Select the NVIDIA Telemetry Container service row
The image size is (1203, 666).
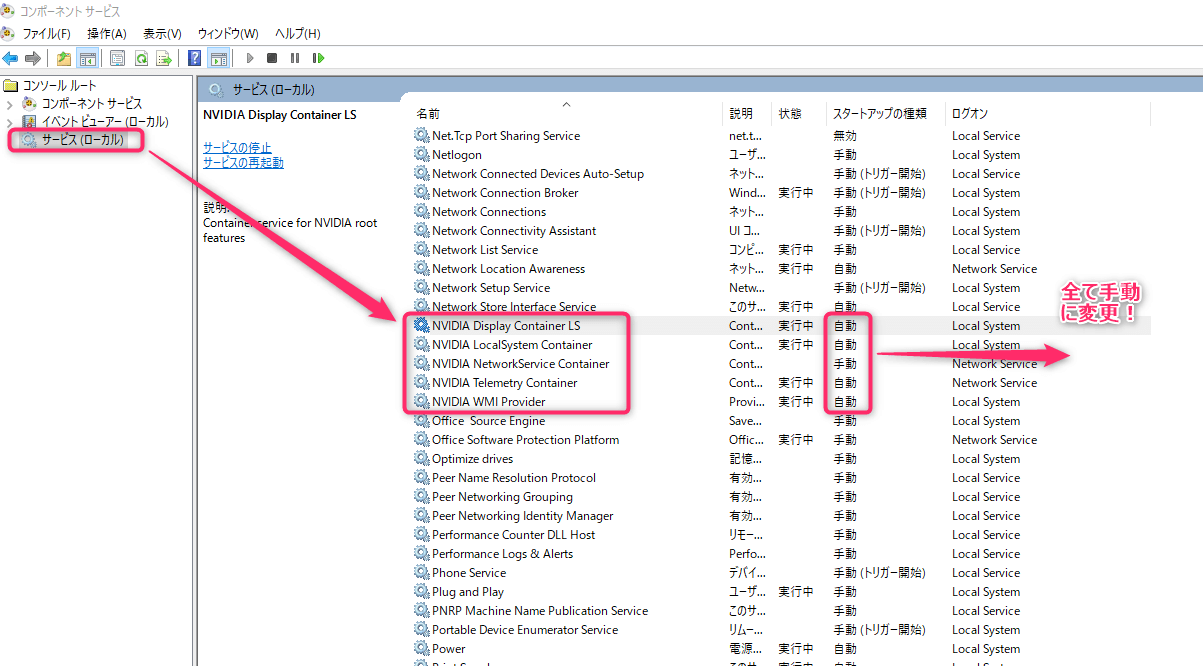[x=504, y=383]
